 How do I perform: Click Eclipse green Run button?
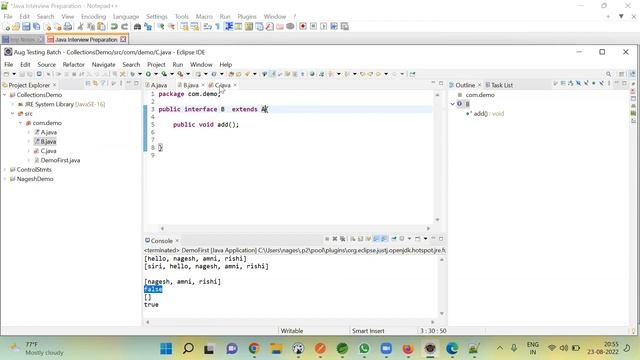point(149,74)
